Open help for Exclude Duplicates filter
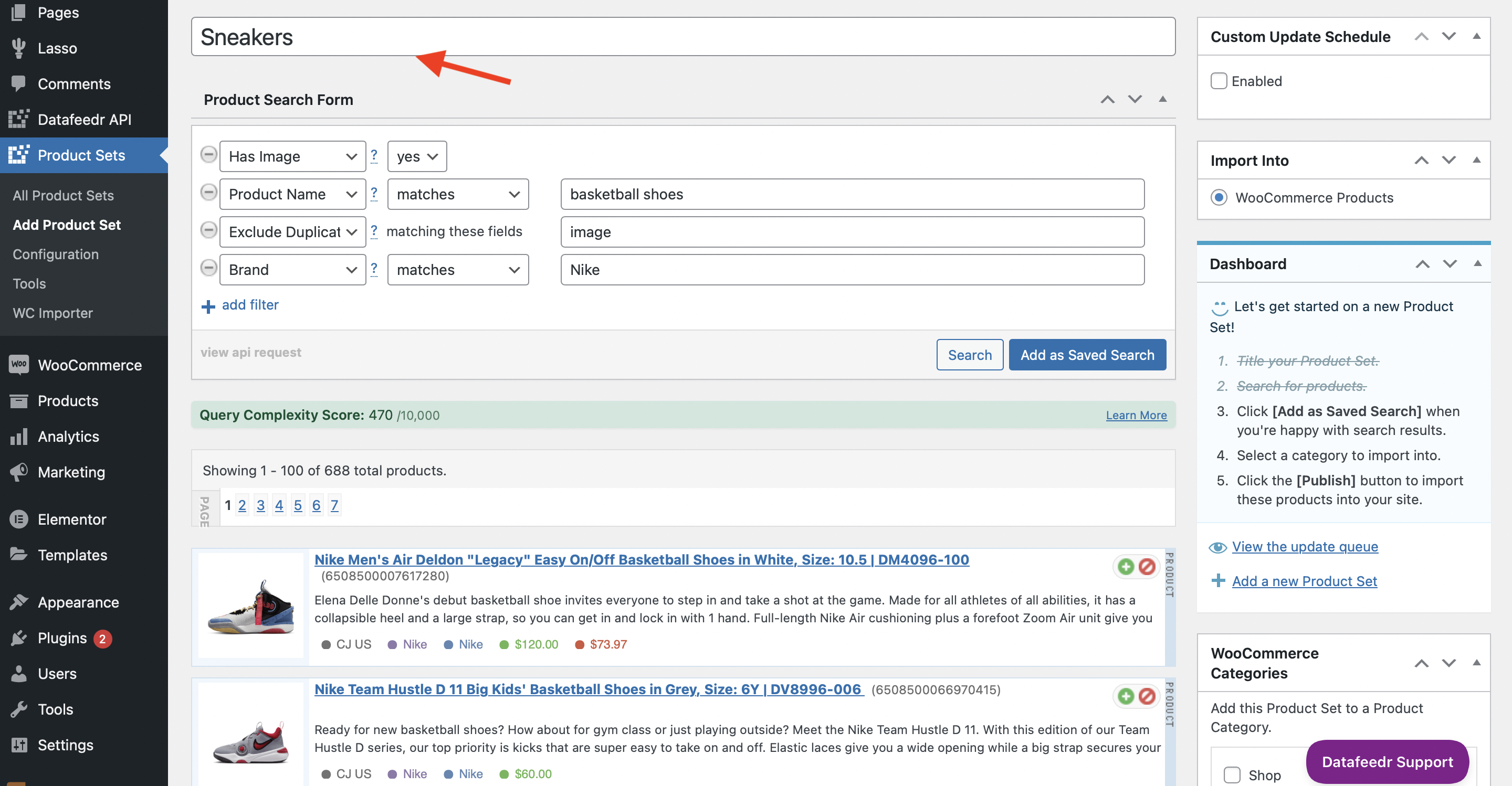The width and height of the screenshot is (1512, 786). coord(374,231)
